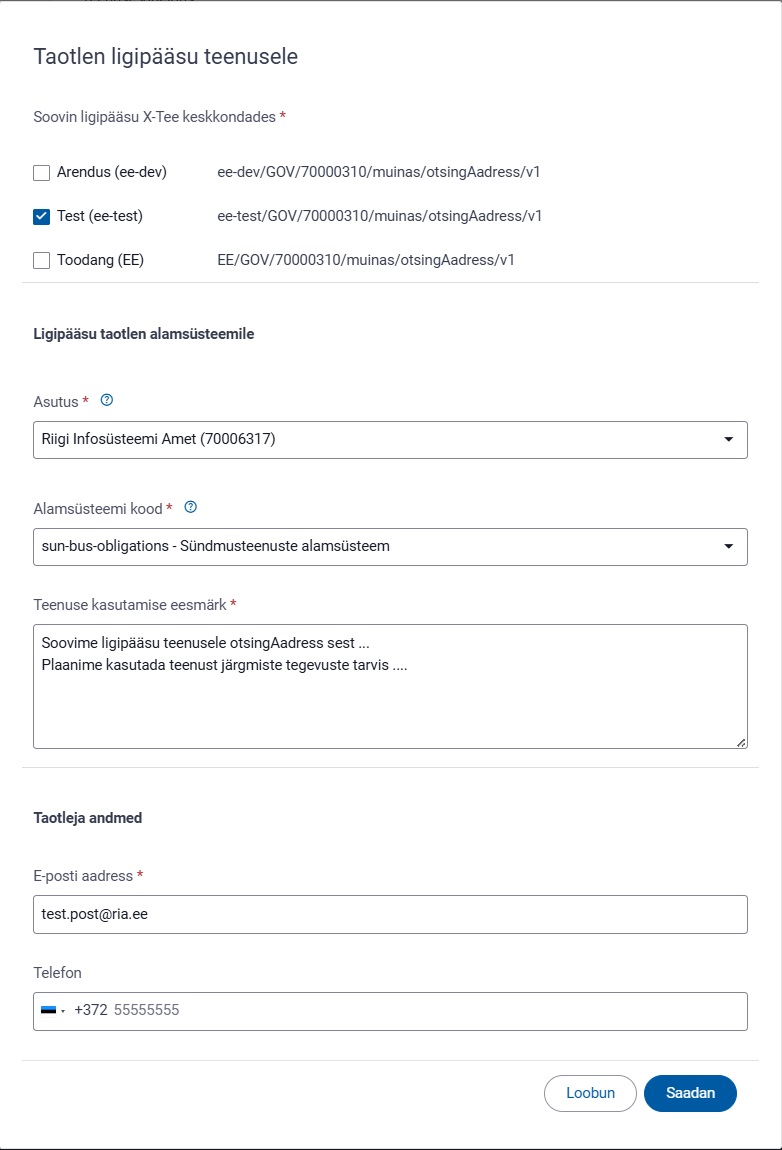Expand the Asutus dropdown arrow
782x1150 pixels.
[728, 439]
